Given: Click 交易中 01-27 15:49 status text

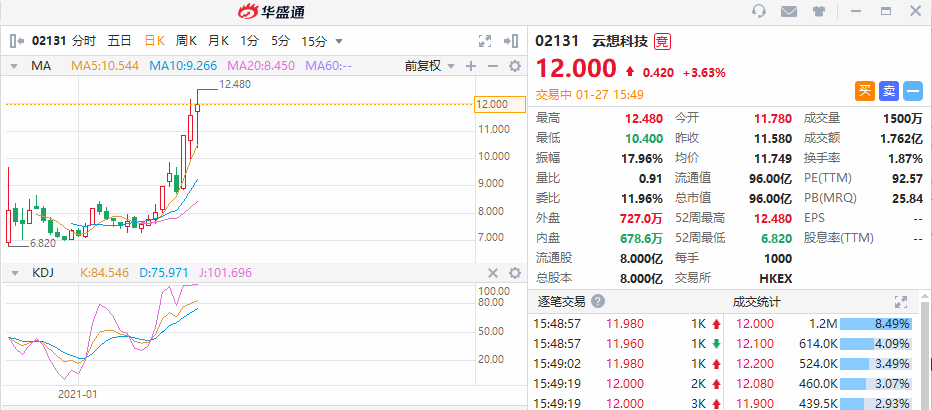Looking at the screenshot, I should 590,94.
